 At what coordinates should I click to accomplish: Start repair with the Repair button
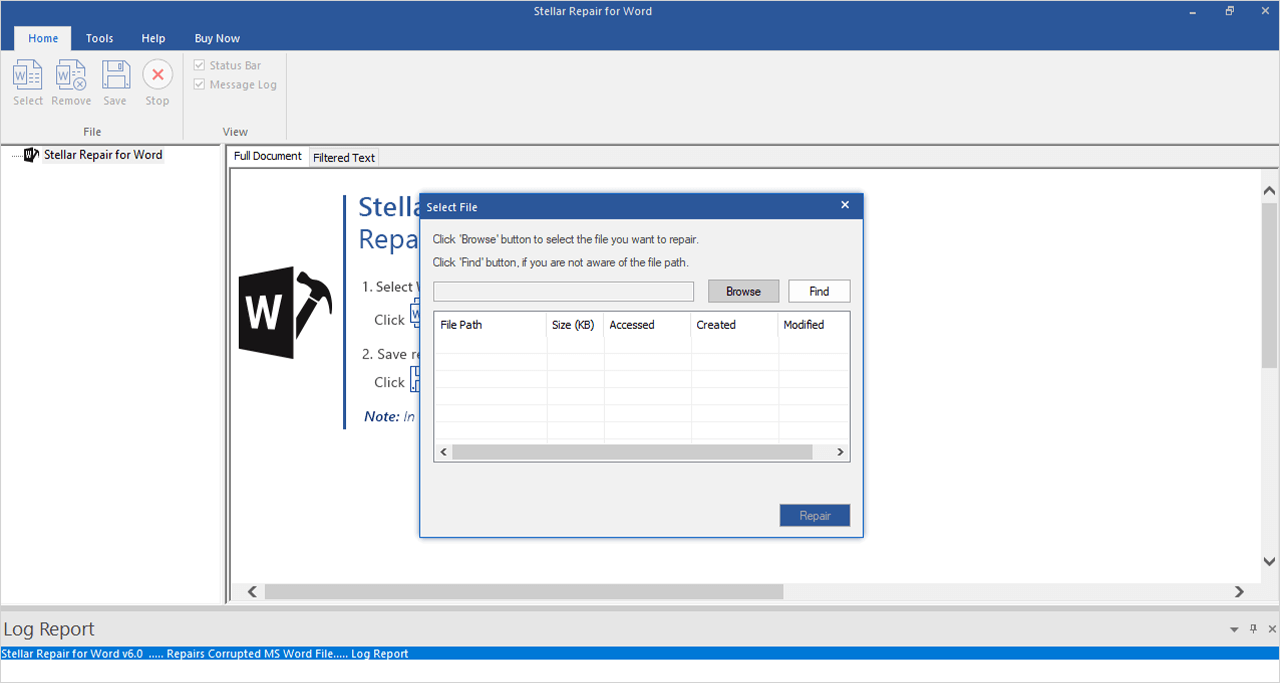(x=814, y=515)
